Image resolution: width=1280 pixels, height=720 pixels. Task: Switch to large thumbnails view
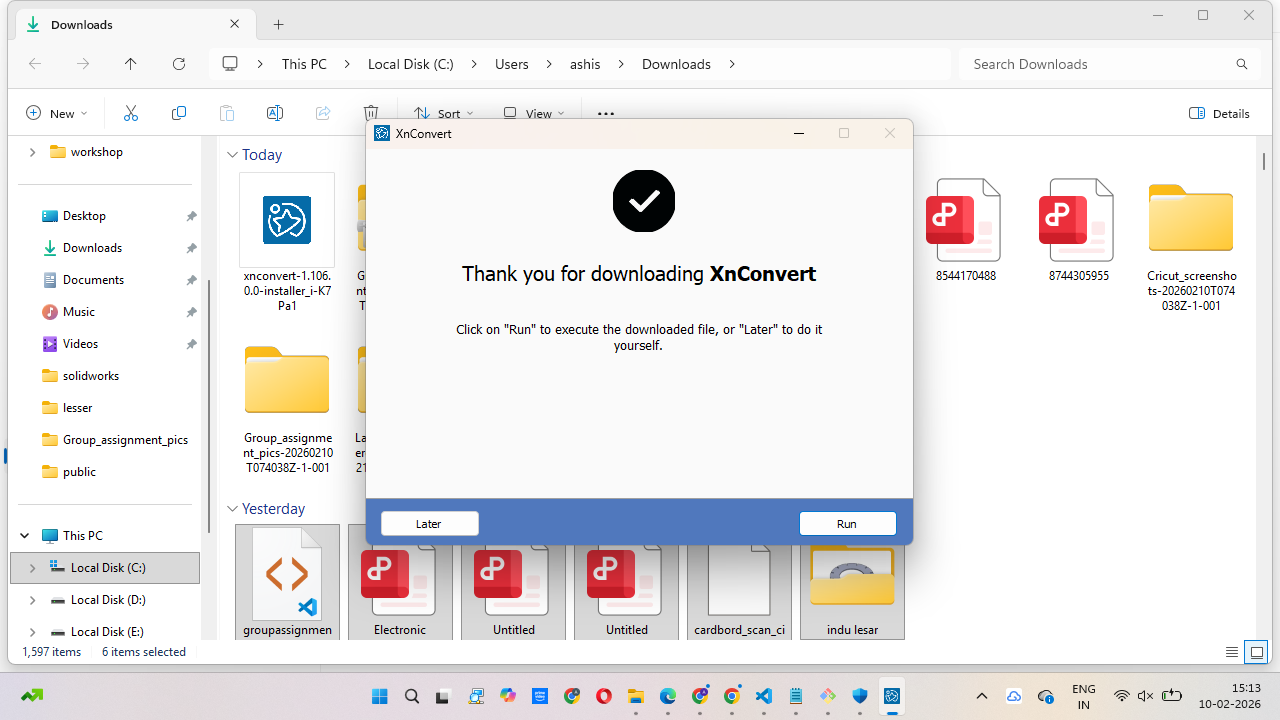pos(1258,652)
